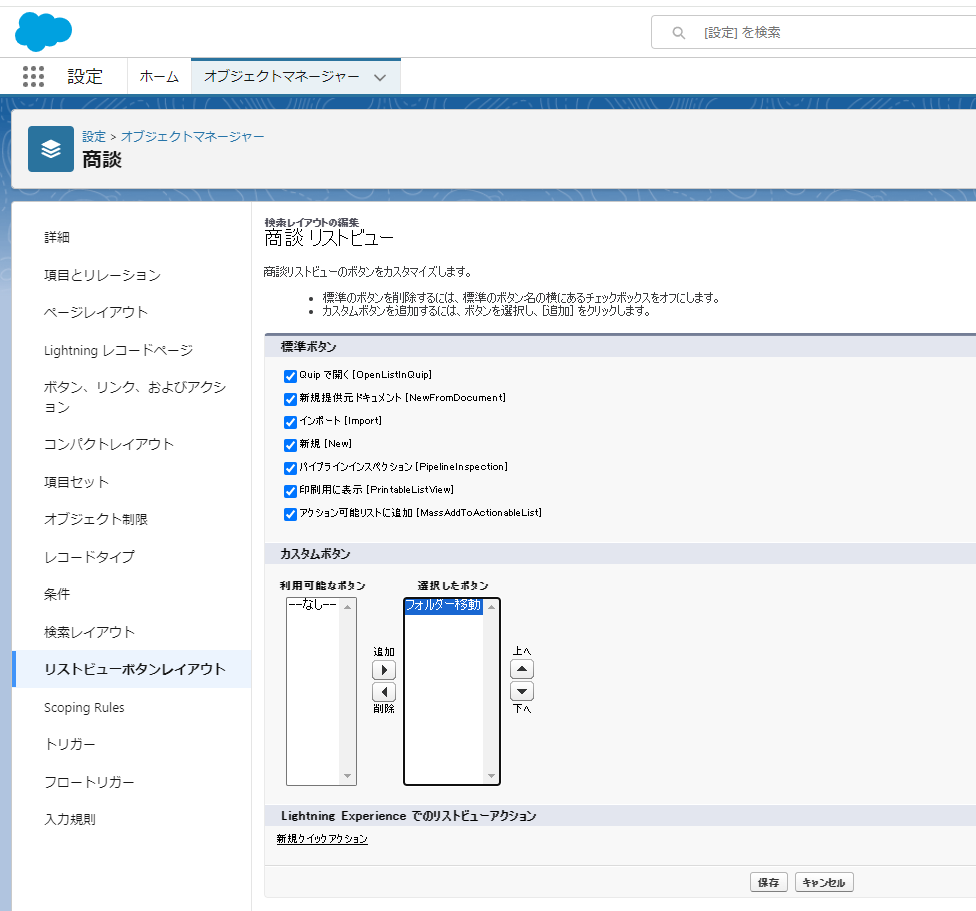The width and height of the screenshot is (976, 911).
Task: Click the オブジェクトマネージャー breadcrumb link
Action: pyautogui.click(x=192, y=136)
